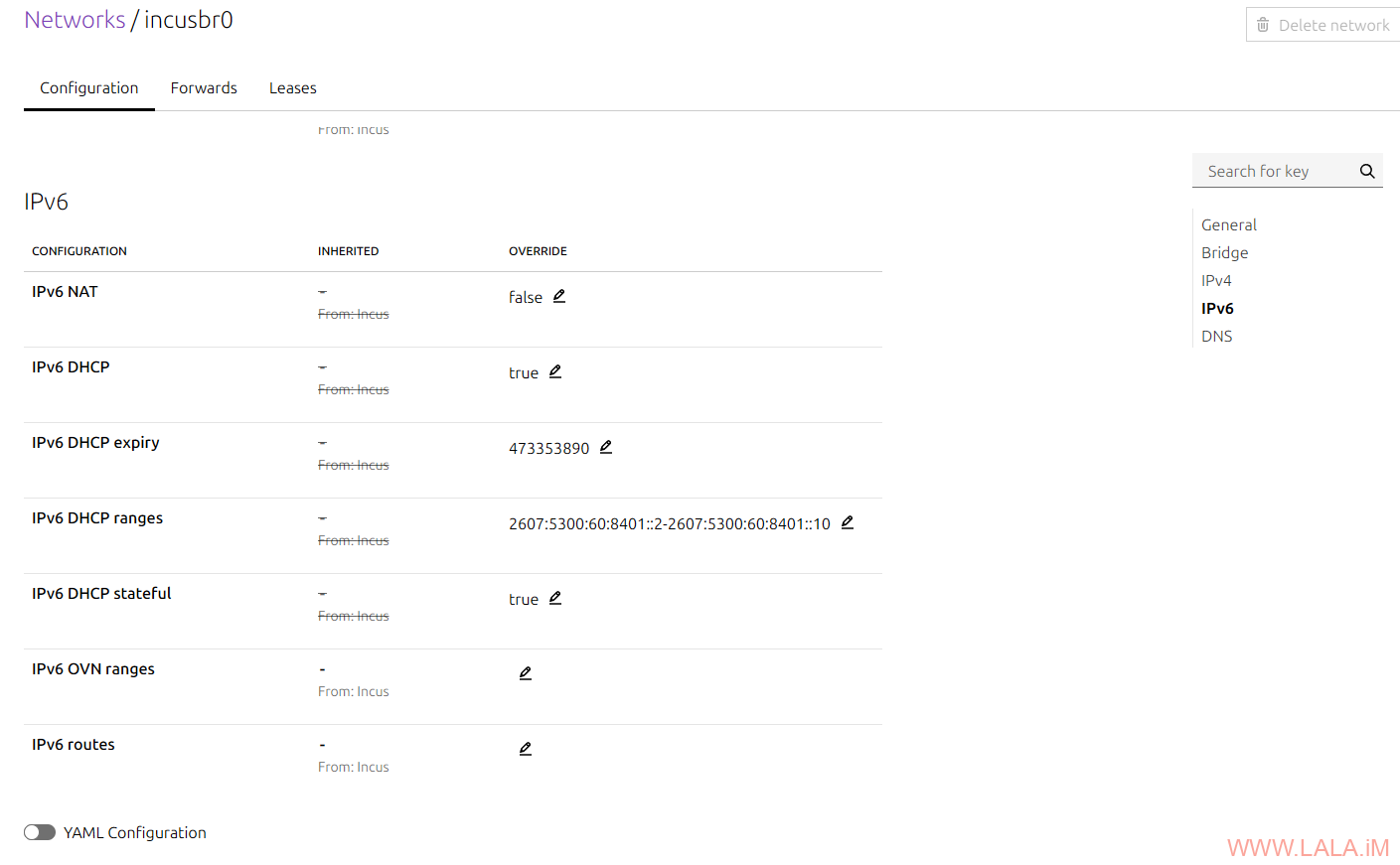The height and width of the screenshot is (865, 1400).
Task: Edit the IPv6 DHCP expiry value
Action: click(x=606, y=447)
